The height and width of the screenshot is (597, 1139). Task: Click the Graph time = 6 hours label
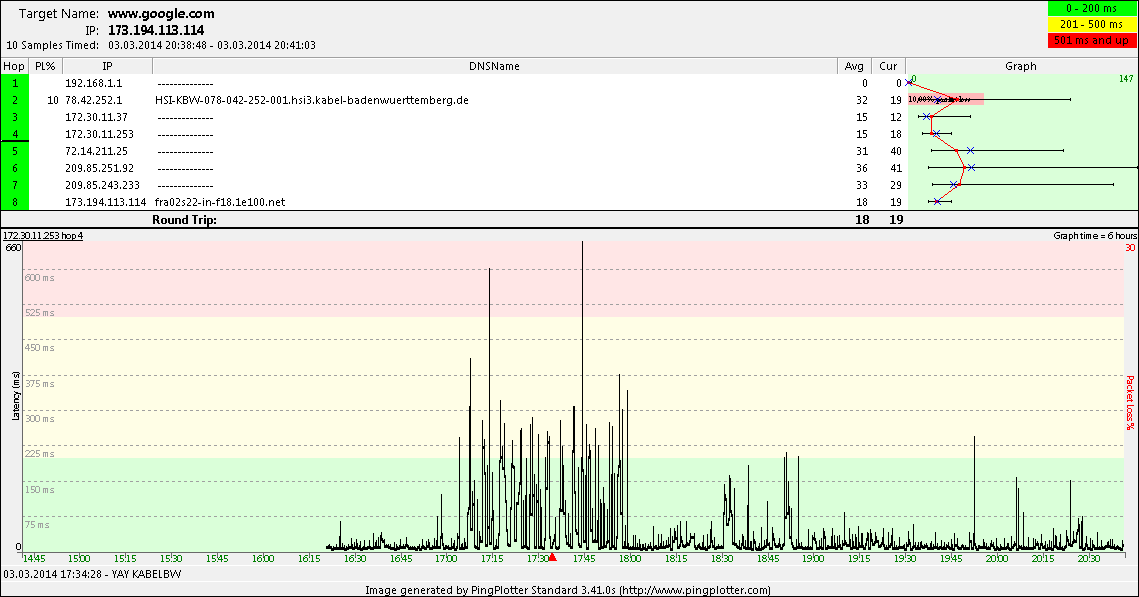pyautogui.click(x=1089, y=236)
